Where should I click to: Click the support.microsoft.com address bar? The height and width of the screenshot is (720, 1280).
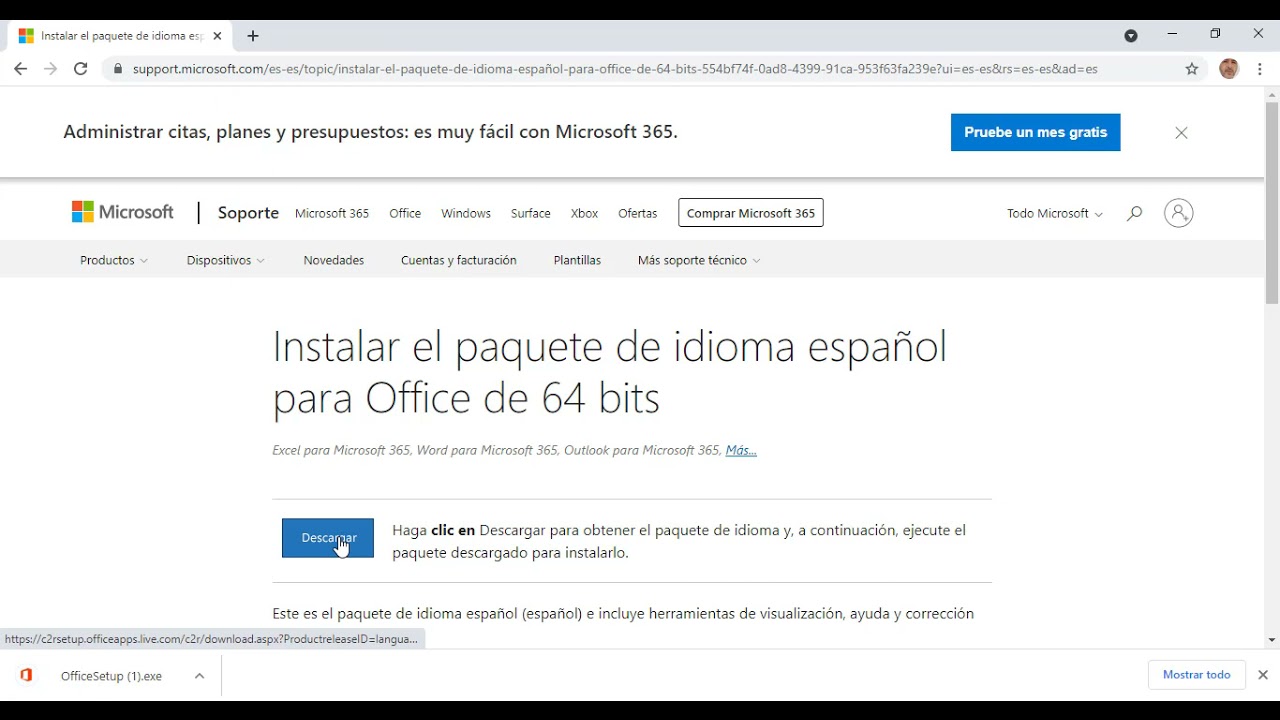(615, 69)
